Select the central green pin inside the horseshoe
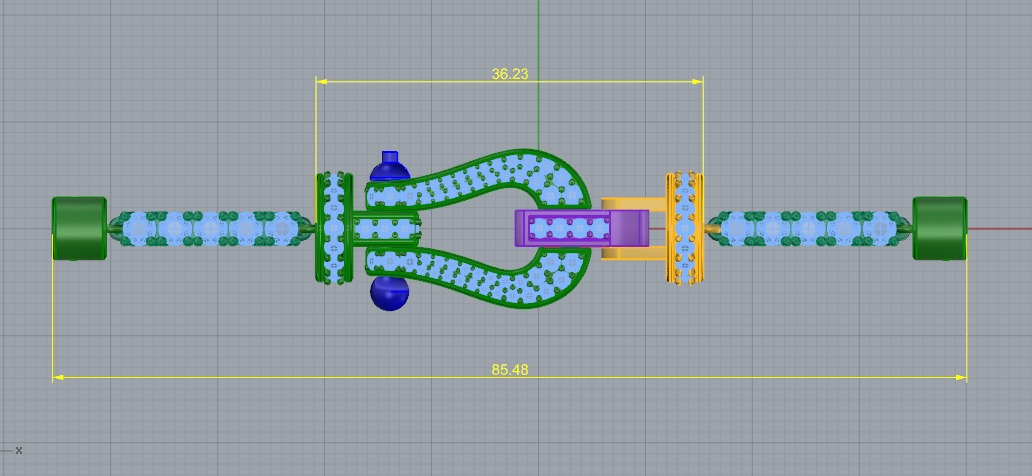 386,228
